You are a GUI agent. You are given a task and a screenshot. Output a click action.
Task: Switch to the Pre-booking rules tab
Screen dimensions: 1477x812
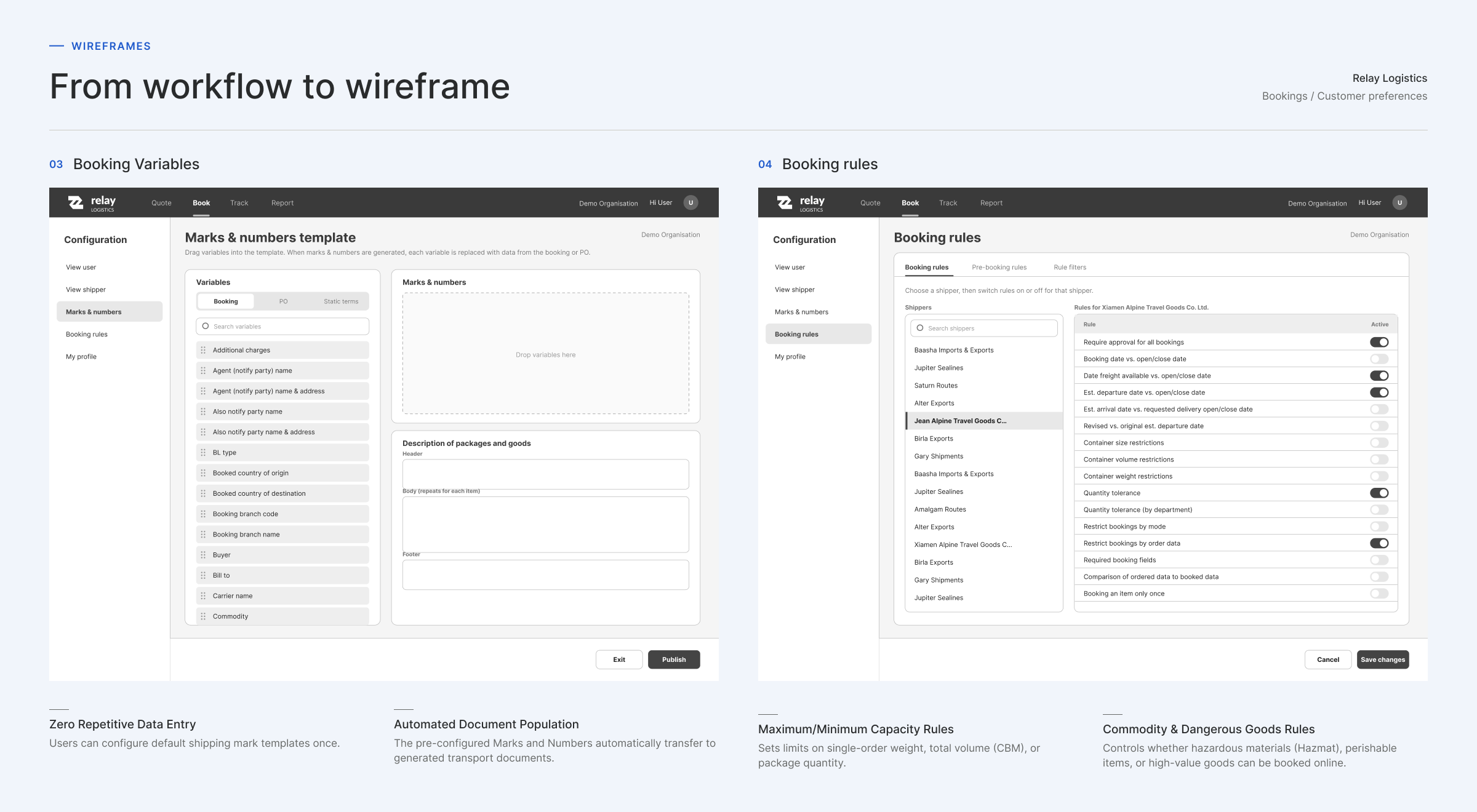[999, 267]
